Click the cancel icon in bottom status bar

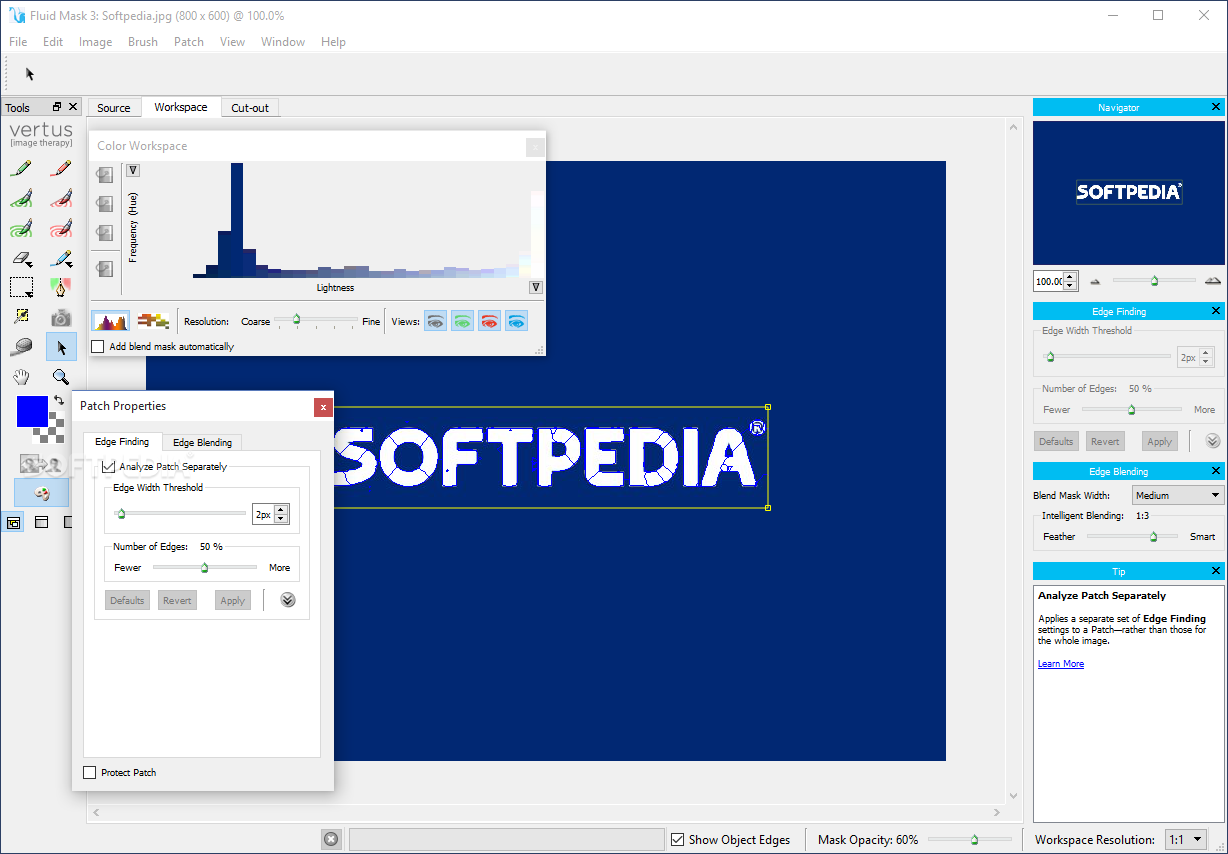click(331, 839)
